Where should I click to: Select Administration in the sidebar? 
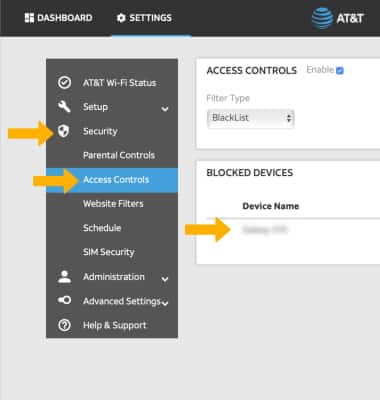click(114, 277)
